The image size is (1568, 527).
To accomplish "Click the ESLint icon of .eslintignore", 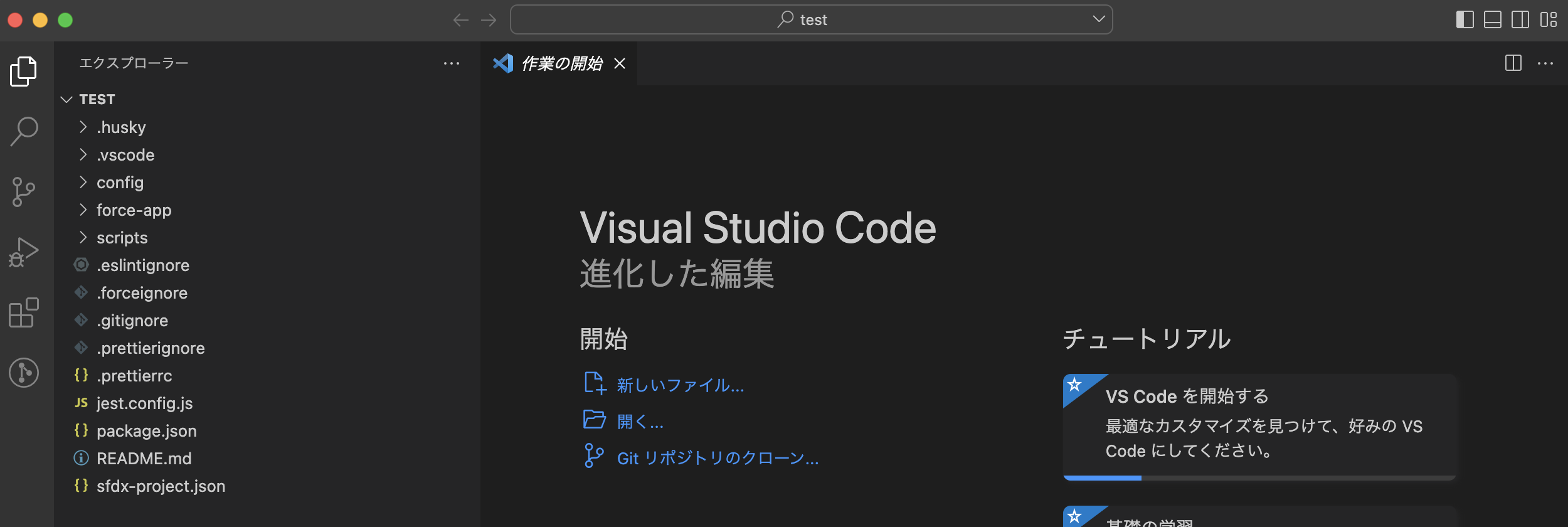I will pyautogui.click(x=81, y=265).
